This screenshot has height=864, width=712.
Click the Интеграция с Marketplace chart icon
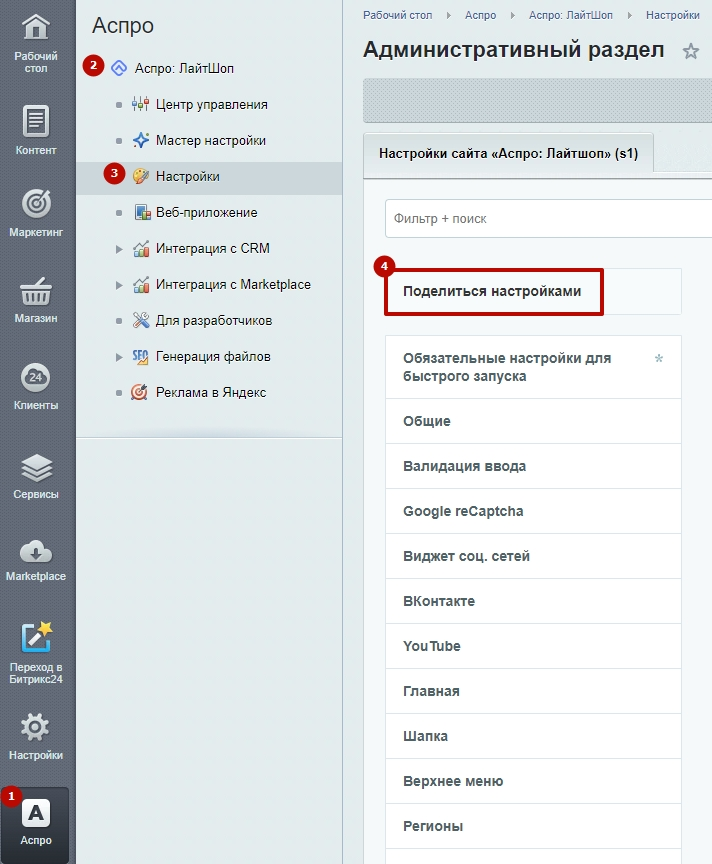(141, 284)
